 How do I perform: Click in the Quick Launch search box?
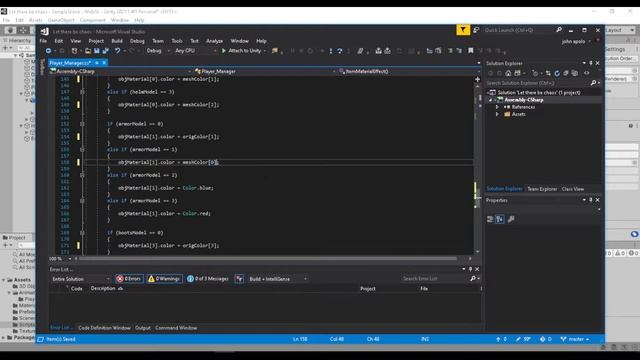coord(518,30)
